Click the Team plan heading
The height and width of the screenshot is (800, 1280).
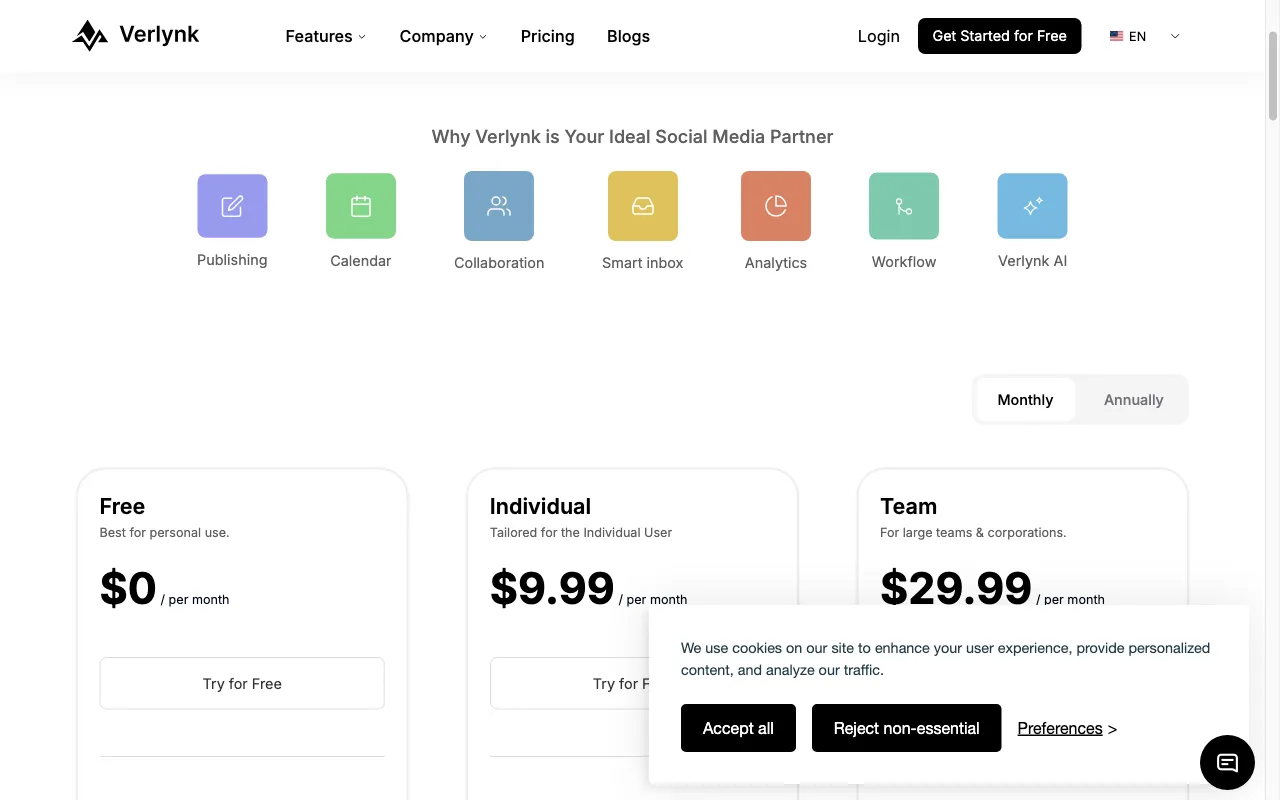[908, 506]
